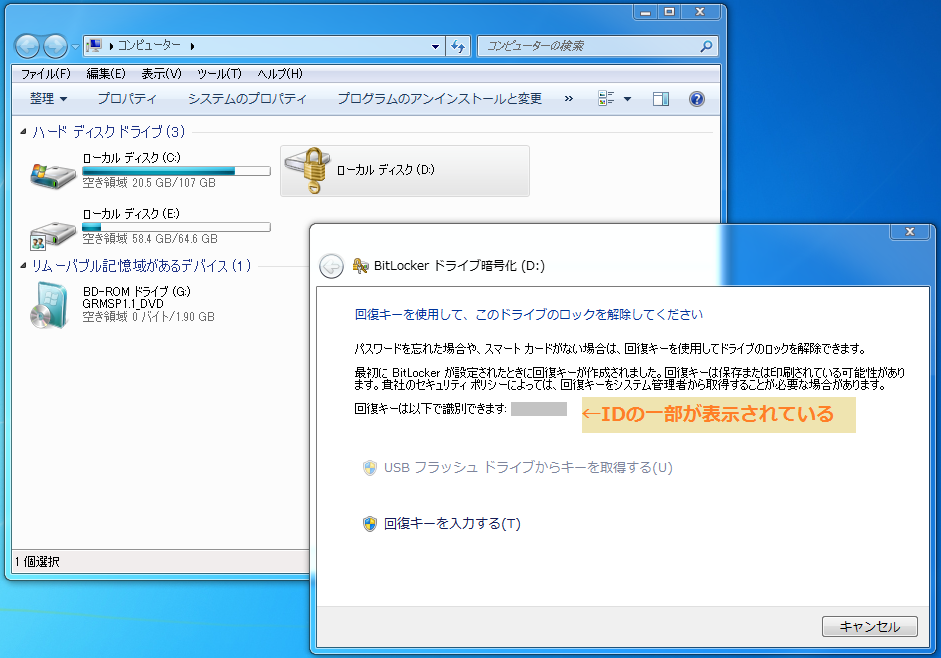Open the 整理 dropdown
Screen dimensions: 941x658
pos(48,98)
